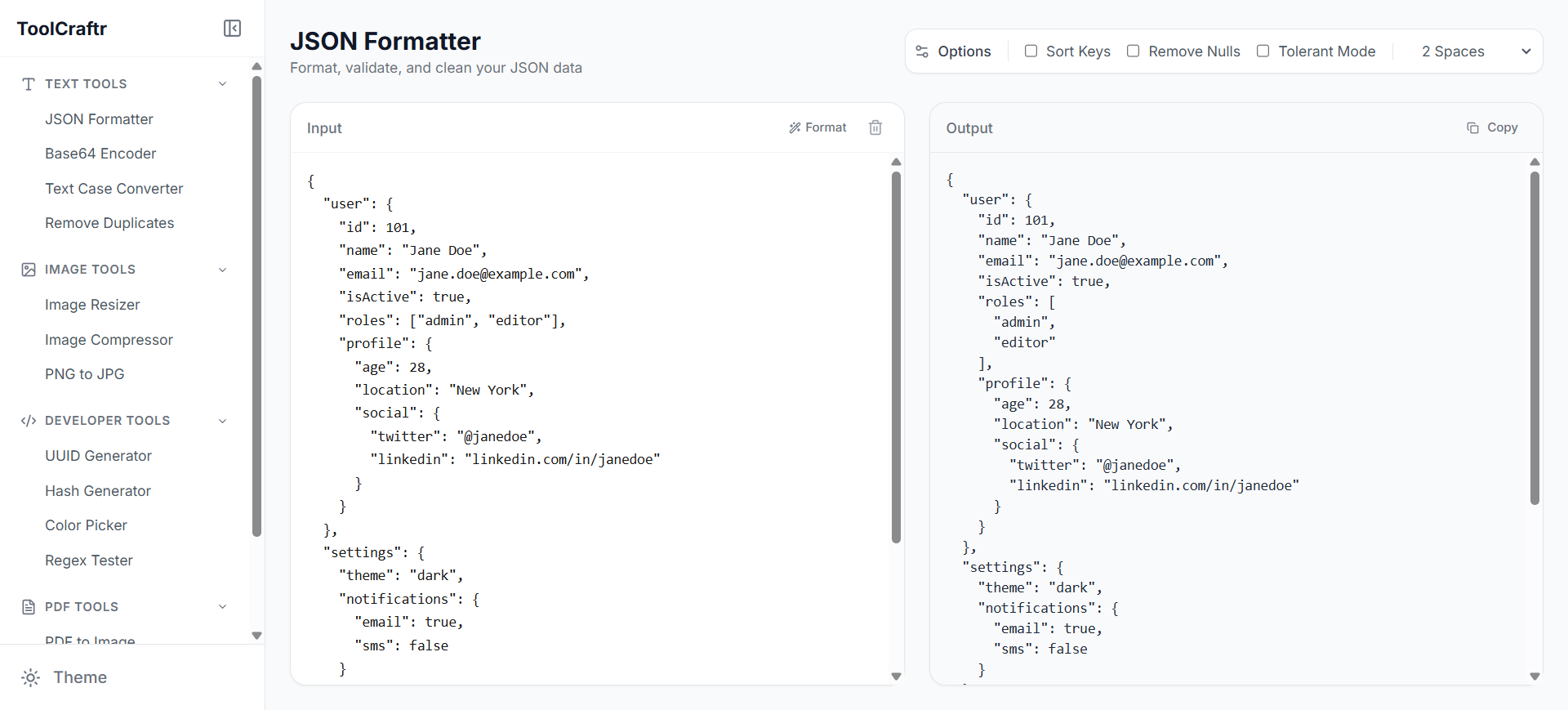
Task: Enable the Remove Nulls checkbox
Action: 1133,51
